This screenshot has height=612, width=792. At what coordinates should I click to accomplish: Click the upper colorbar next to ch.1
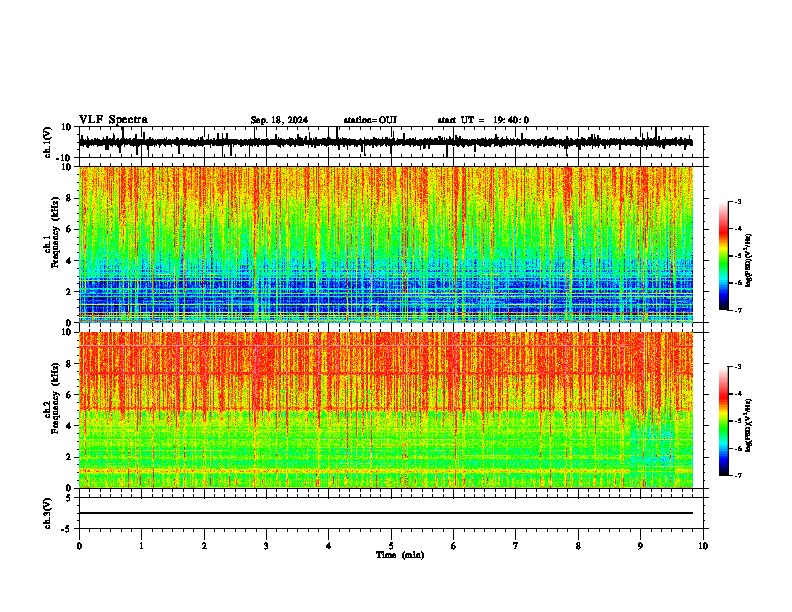tap(724, 256)
